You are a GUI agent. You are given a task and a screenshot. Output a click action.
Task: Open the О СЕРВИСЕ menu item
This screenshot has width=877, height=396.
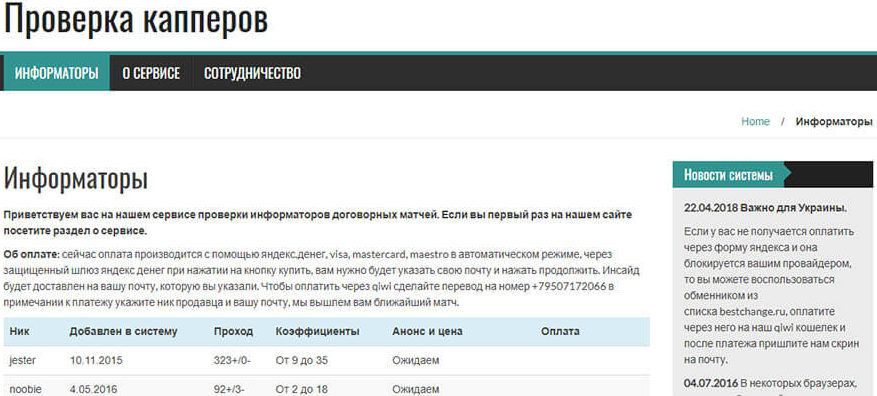(151, 73)
